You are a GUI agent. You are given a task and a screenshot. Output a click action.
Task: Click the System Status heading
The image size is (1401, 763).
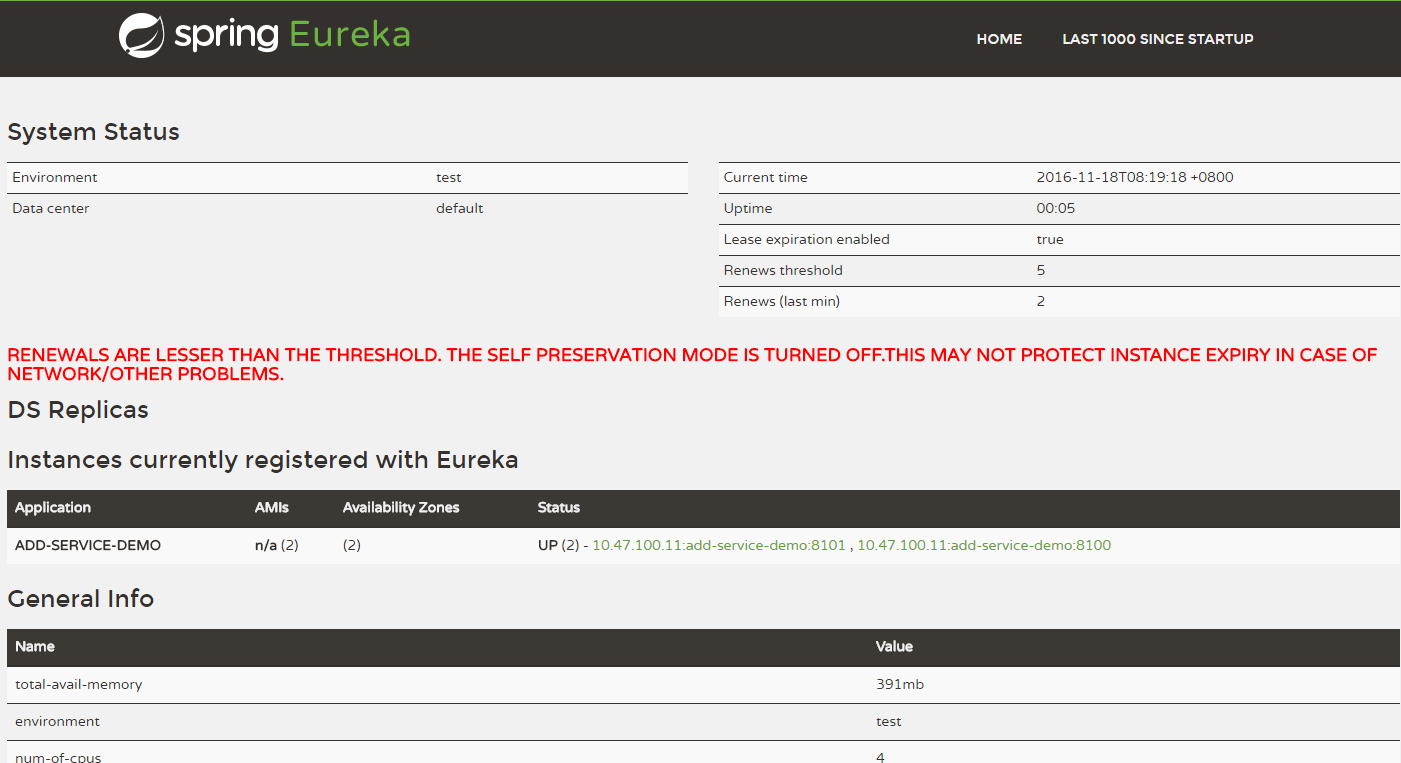(x=93, y=132)
